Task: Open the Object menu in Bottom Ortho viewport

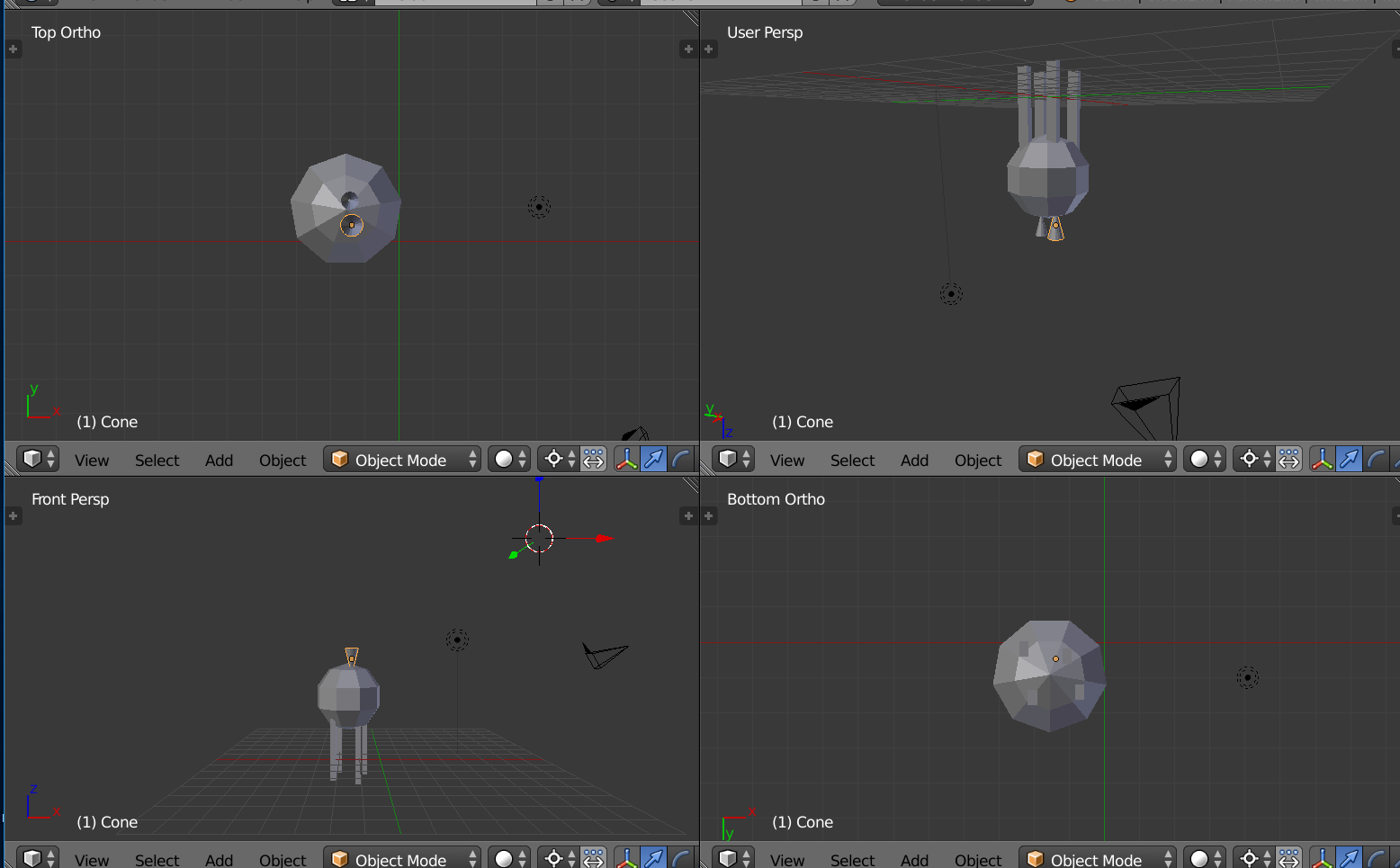Action: click(x=977, y=859)
